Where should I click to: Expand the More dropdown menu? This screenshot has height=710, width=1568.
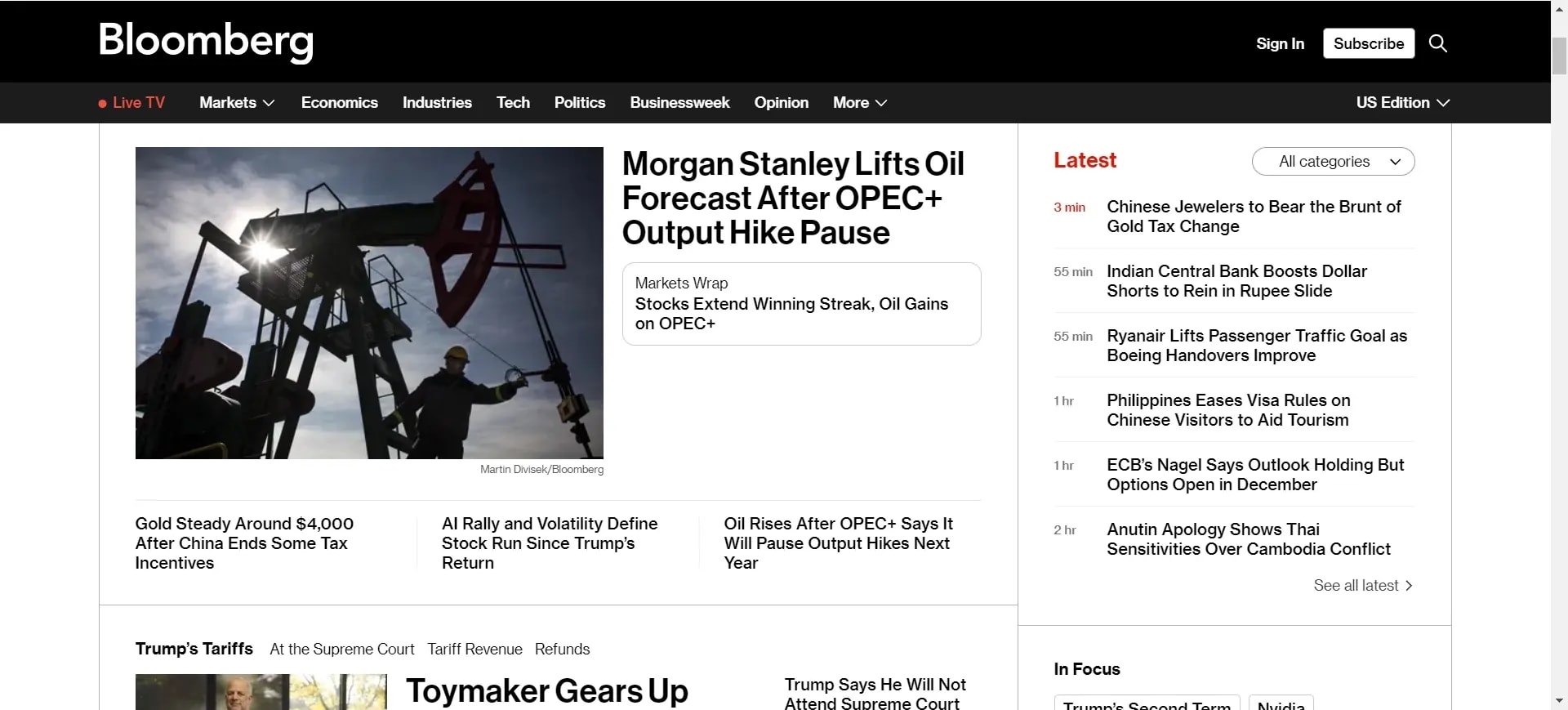[x=860, y=103]
